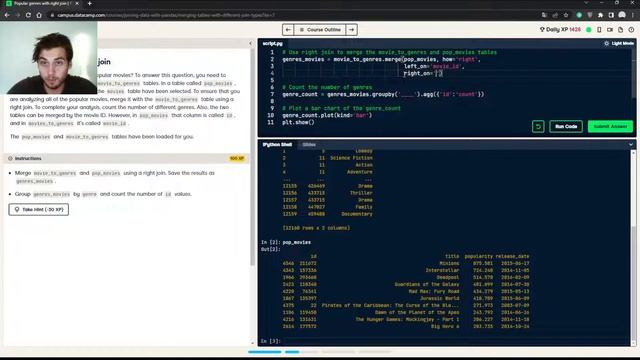Click the translate page icon
The height and width of the screenshot is (360, 640).
point(544,15)
